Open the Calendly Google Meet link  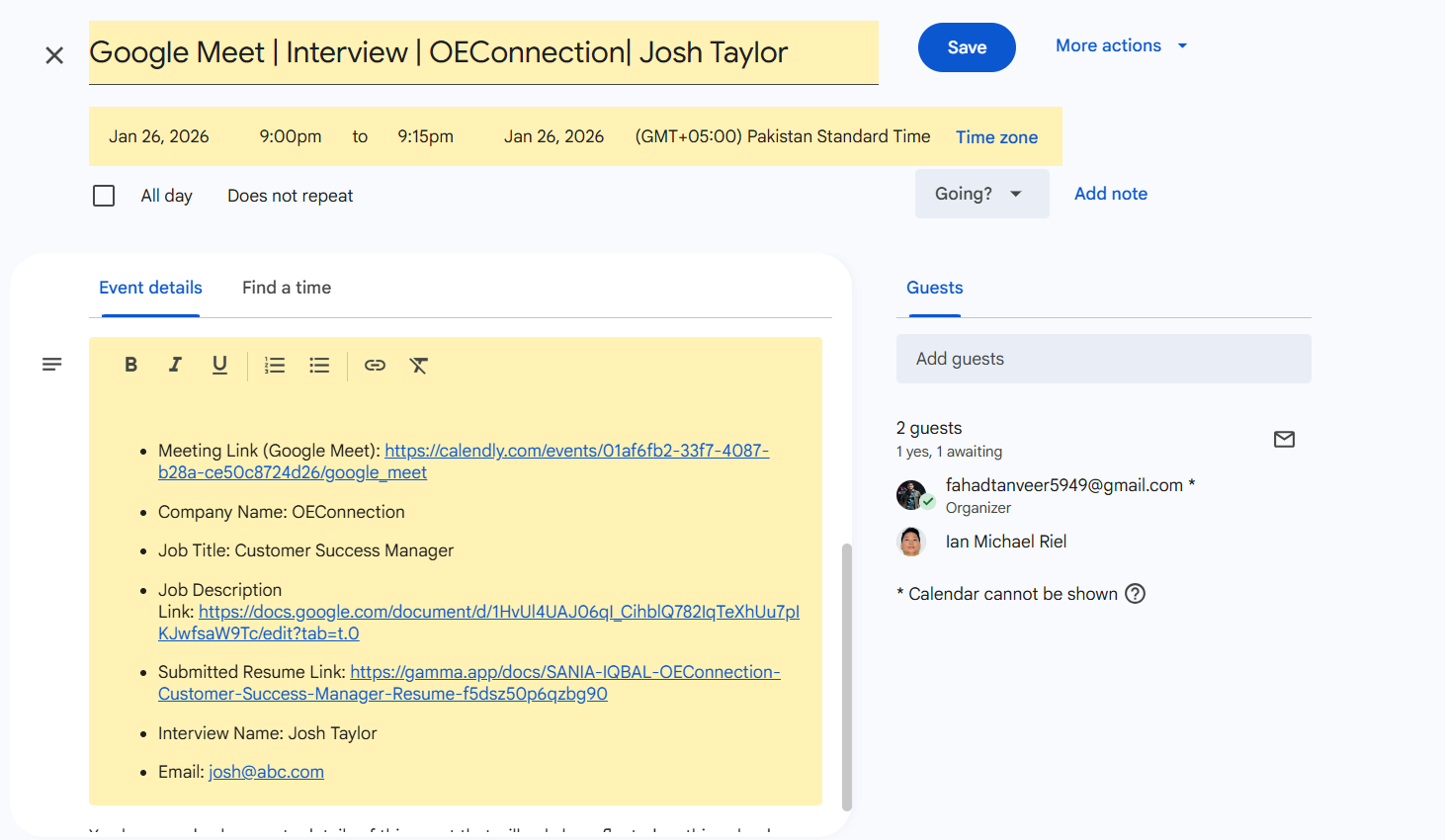[x=464, y=462]
